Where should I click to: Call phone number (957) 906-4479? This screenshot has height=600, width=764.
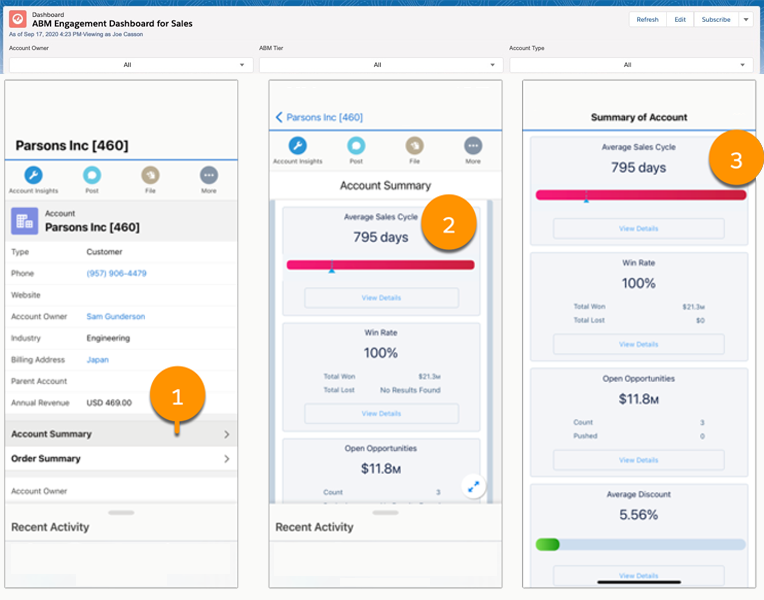coord(116,273)
